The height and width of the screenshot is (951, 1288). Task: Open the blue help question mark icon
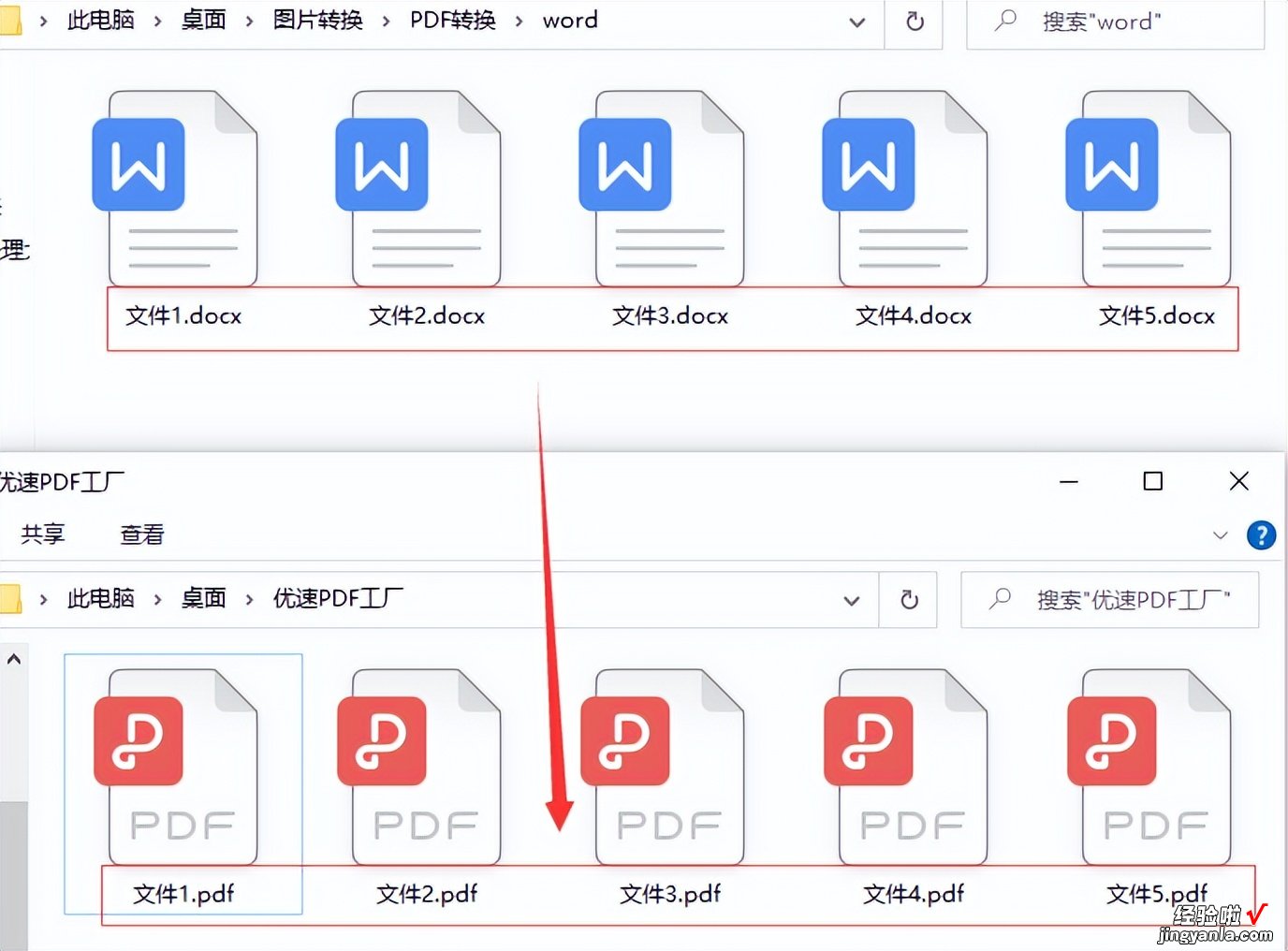tap(1261, 535)
